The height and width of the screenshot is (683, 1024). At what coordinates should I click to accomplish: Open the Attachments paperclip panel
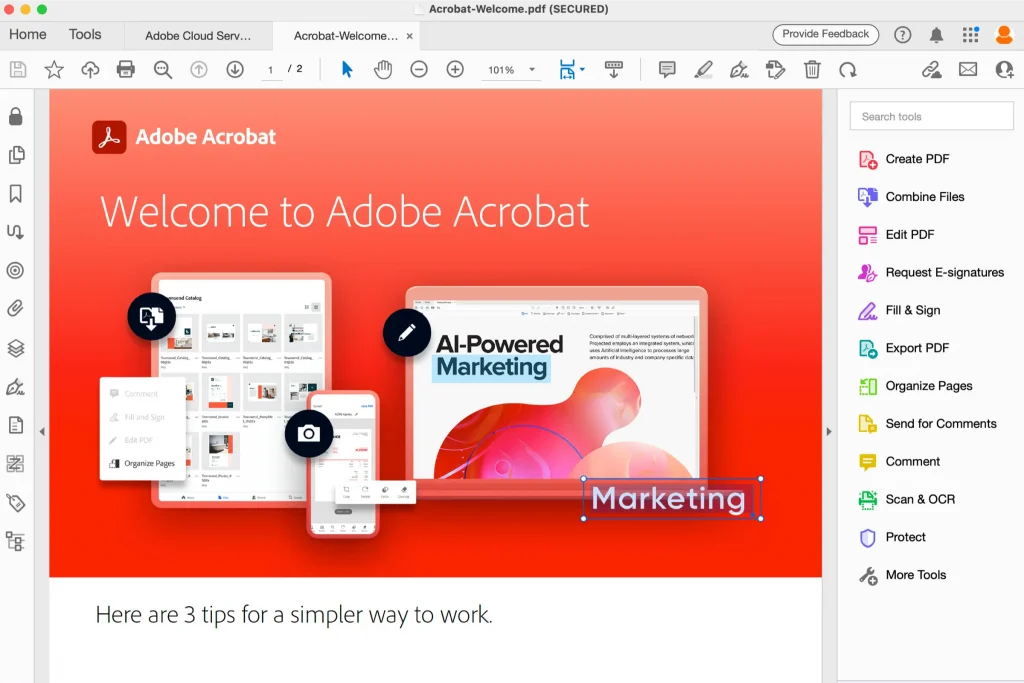pos(15,309)
